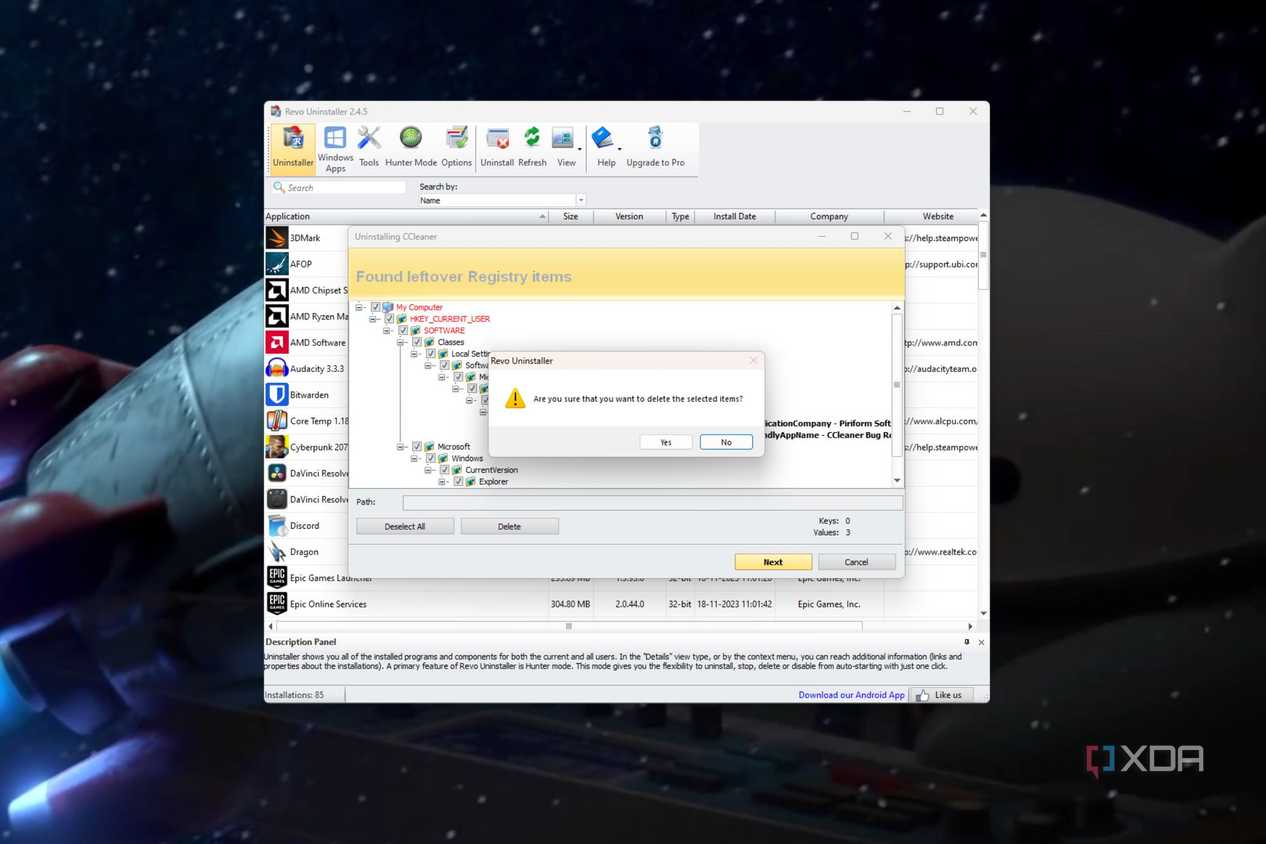The height and width of the screenshot is (844, 1266).
Task: Select the Core Temp icon
Action: tap(277, 421)
